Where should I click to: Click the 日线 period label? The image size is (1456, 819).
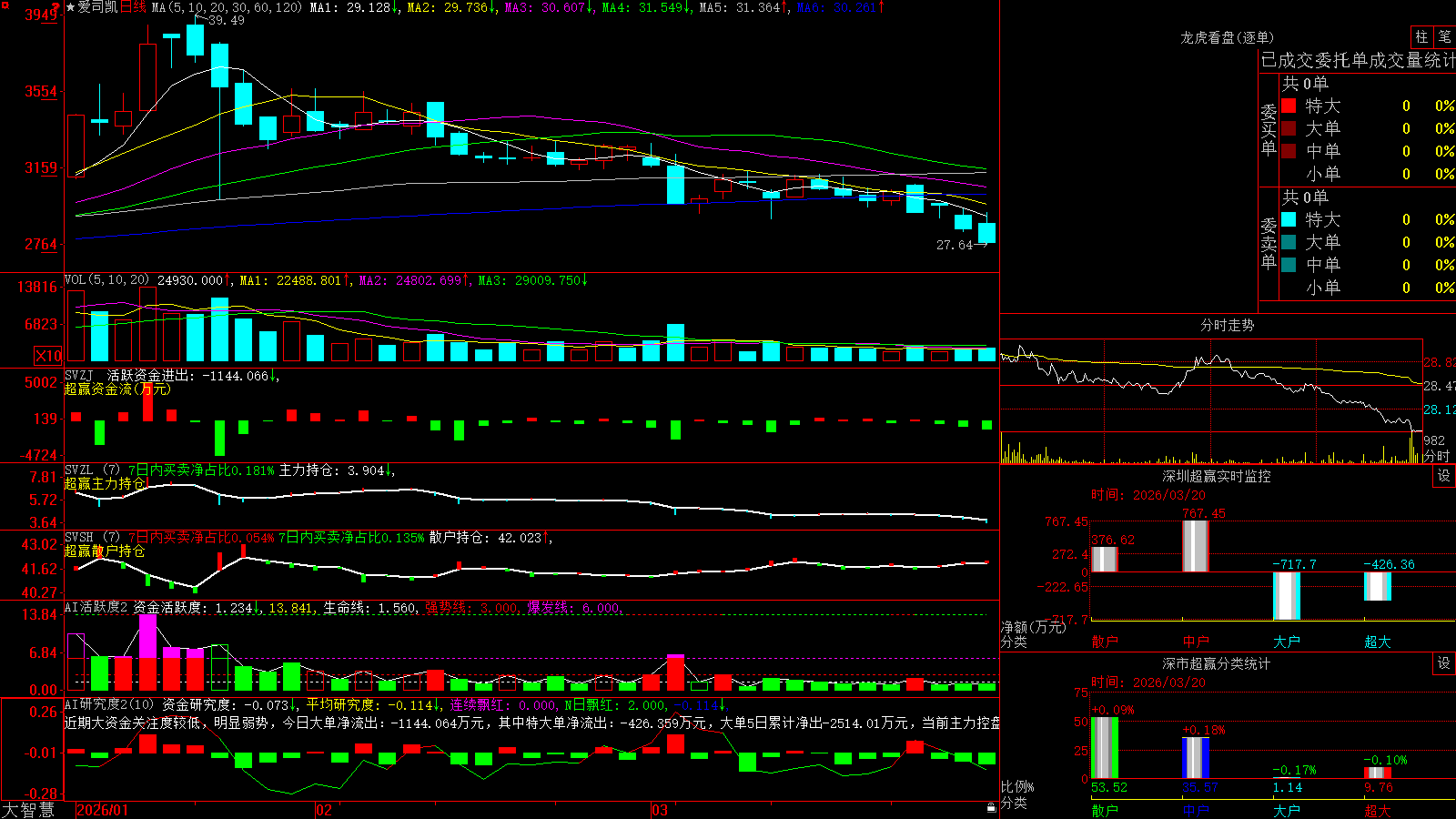click(x=133, y=7)
